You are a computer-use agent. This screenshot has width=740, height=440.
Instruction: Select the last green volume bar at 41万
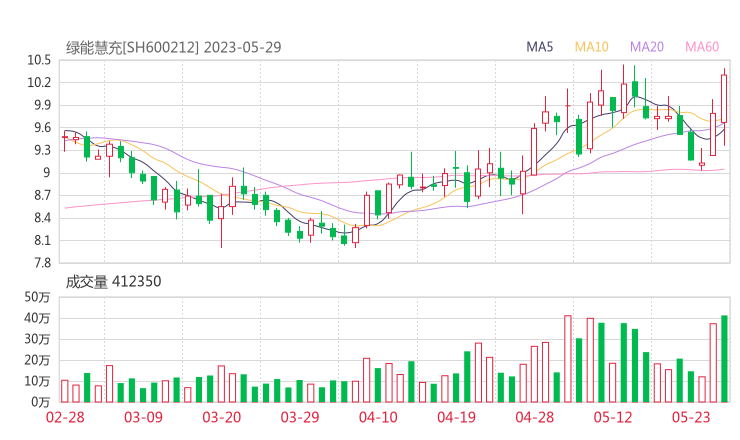tap(724, 359)
